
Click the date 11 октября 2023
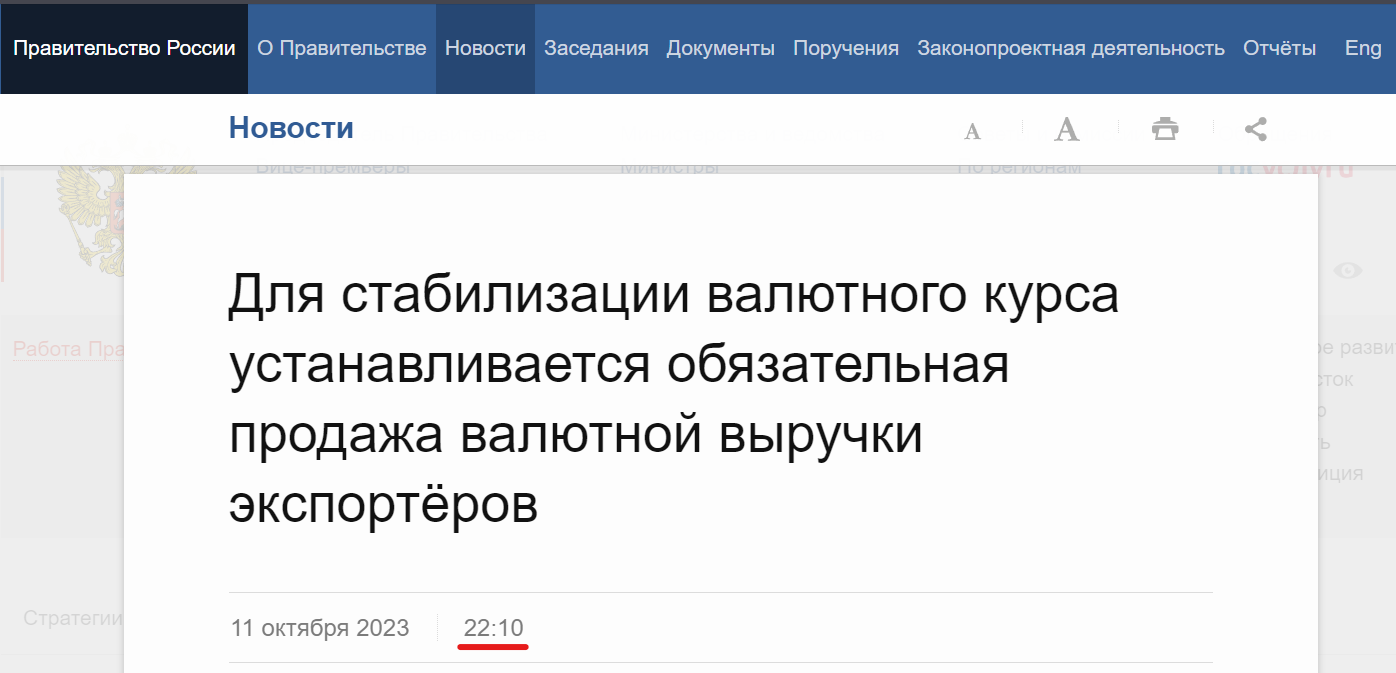pos(320,628)
